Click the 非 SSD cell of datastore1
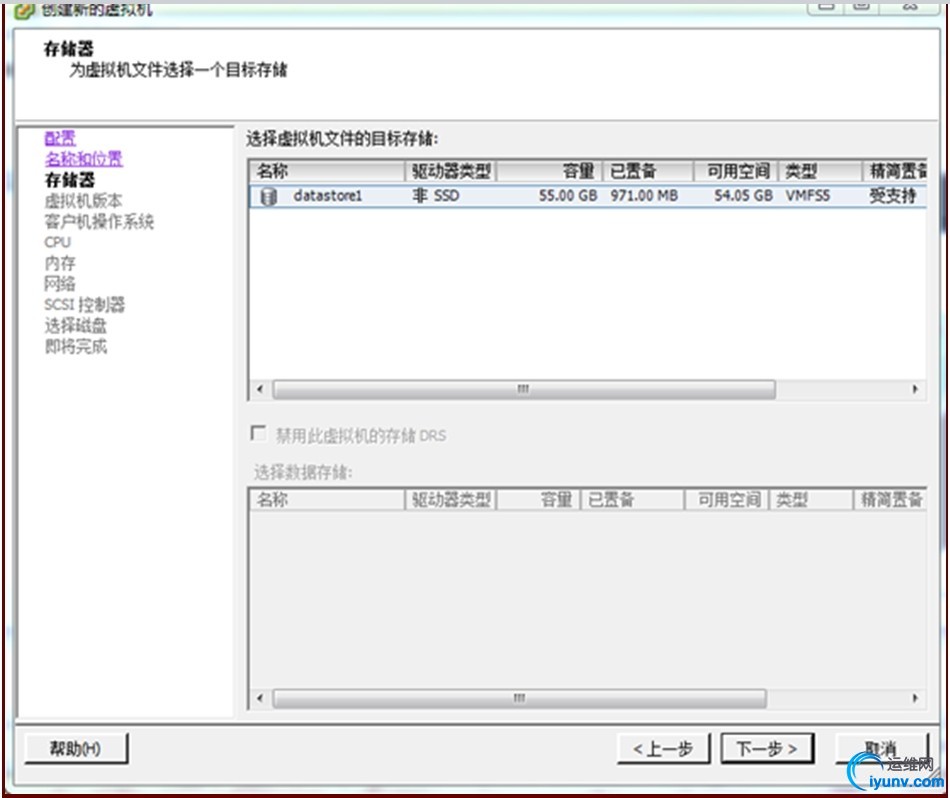This screenshot has width=950, height=798. 436,196
